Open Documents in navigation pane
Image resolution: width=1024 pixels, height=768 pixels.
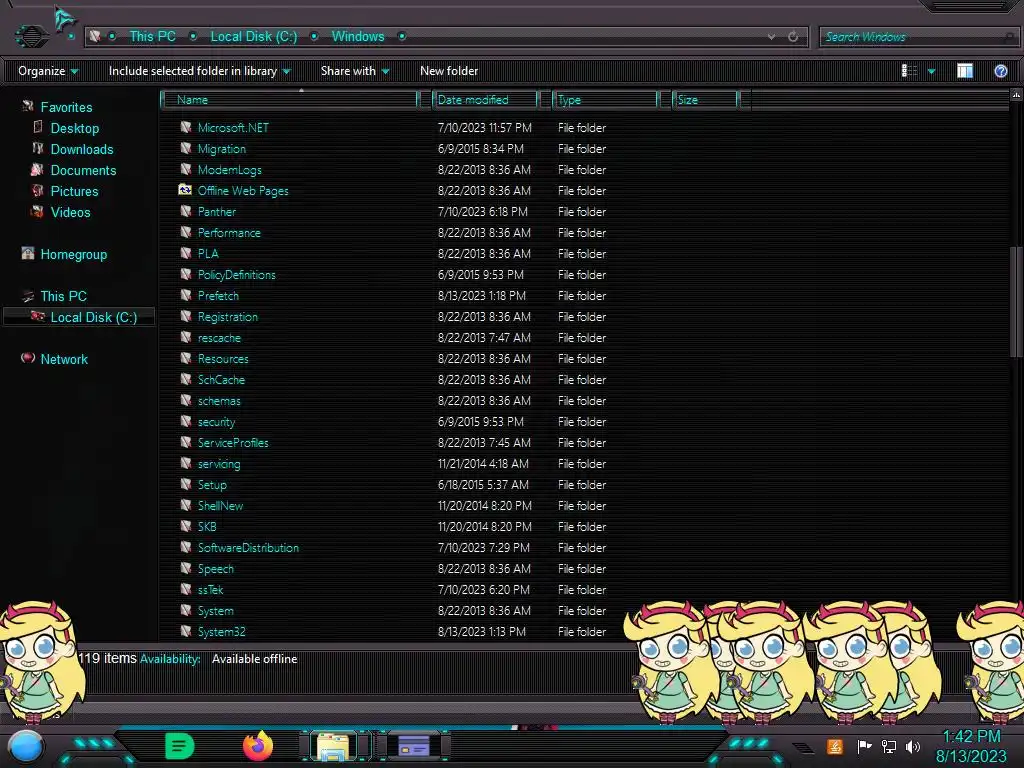pyautogui.click(x=83, y=170)
